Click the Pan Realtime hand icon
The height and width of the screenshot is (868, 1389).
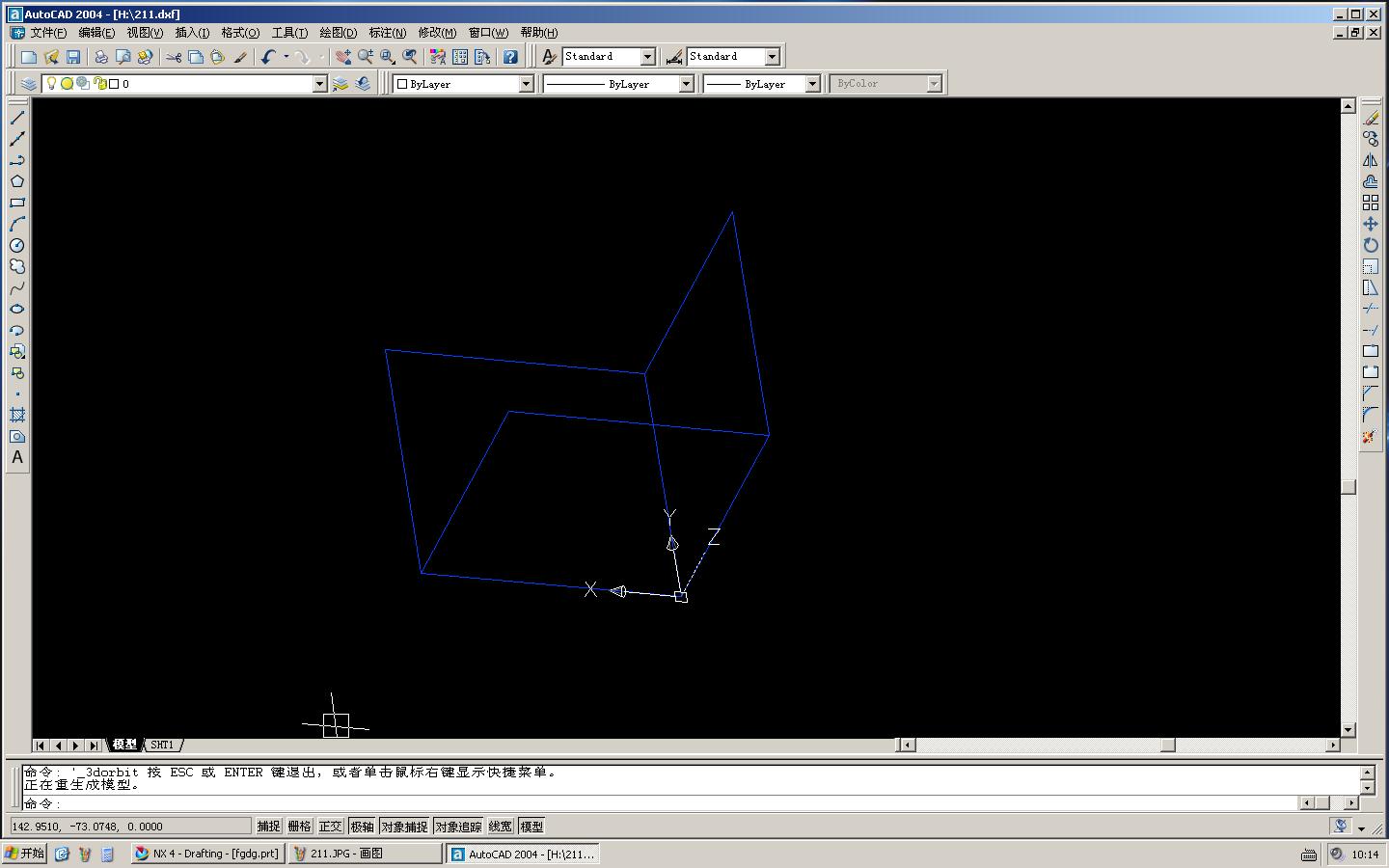tap(342, 57)
